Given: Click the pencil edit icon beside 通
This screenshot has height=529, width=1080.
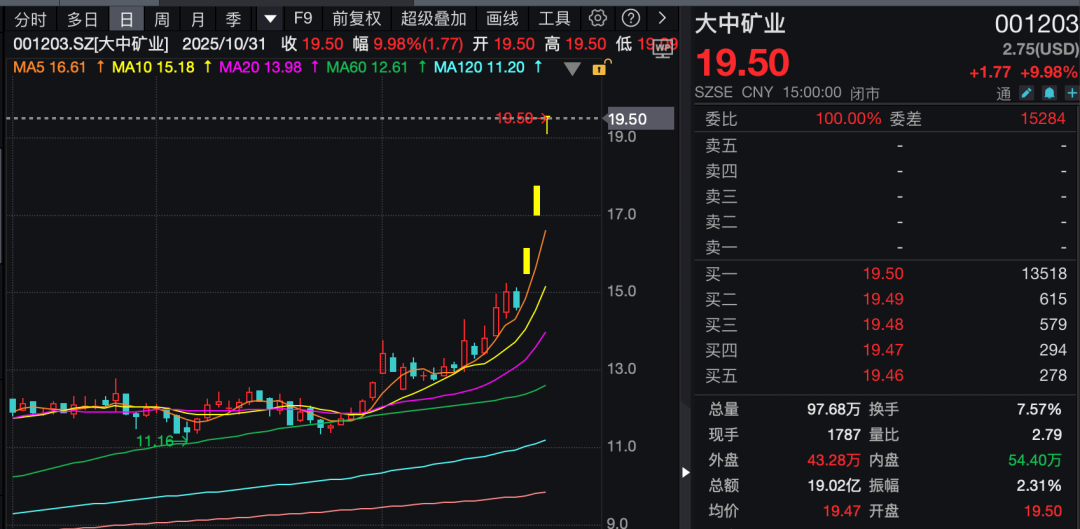Looking at the screenshot, I should tap(1026, 93).
